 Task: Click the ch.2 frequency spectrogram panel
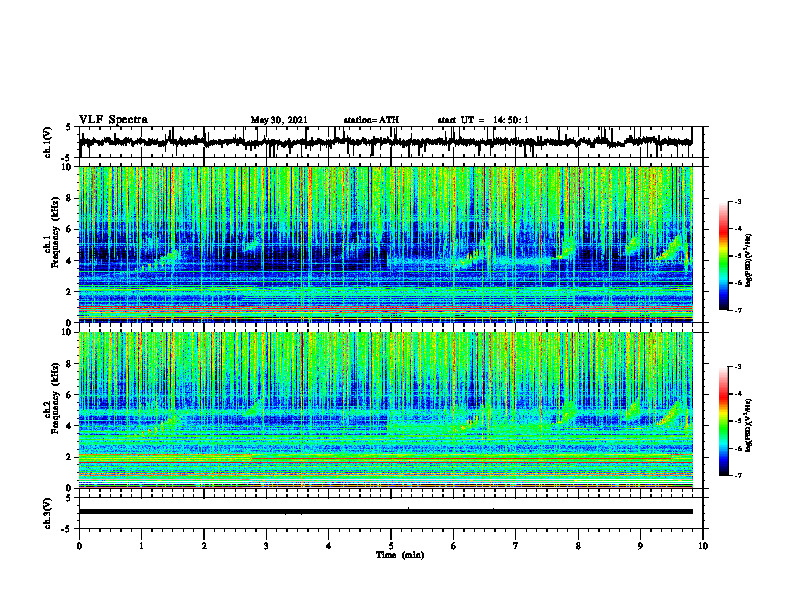[x=385, y=410]
